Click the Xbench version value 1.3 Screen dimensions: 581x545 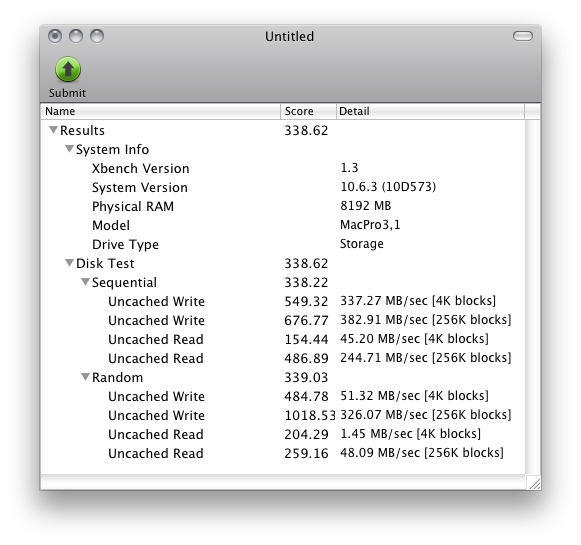click(x=349, y=168)
